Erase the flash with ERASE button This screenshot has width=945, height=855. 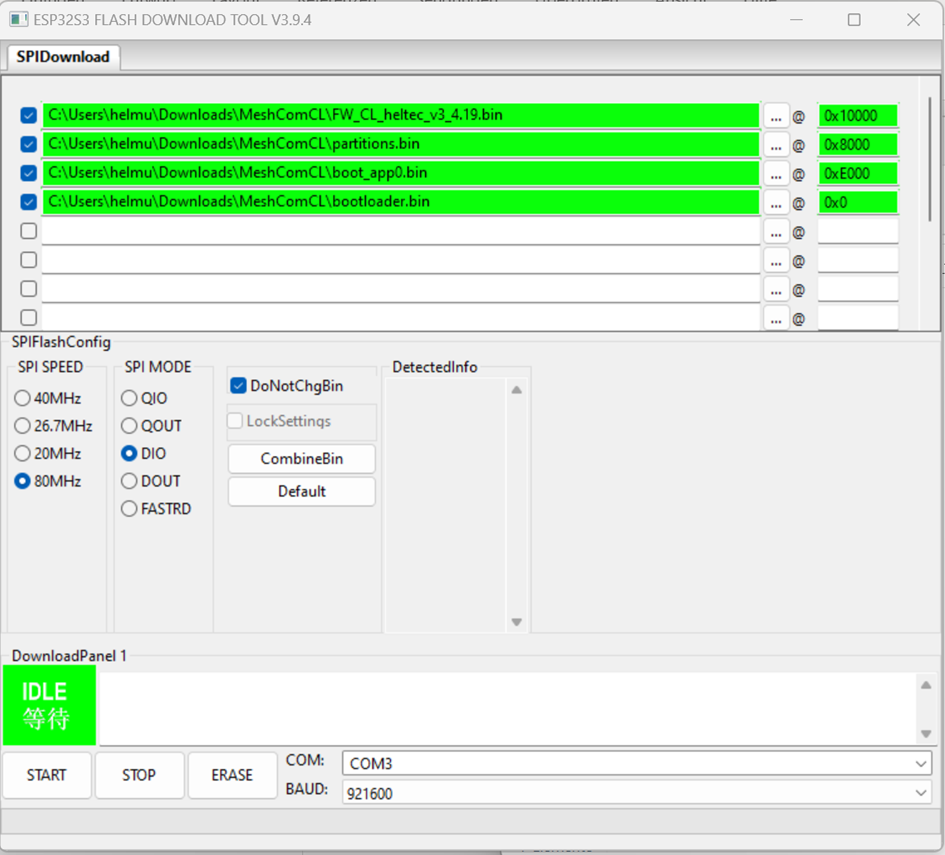[x=232, y=775]
